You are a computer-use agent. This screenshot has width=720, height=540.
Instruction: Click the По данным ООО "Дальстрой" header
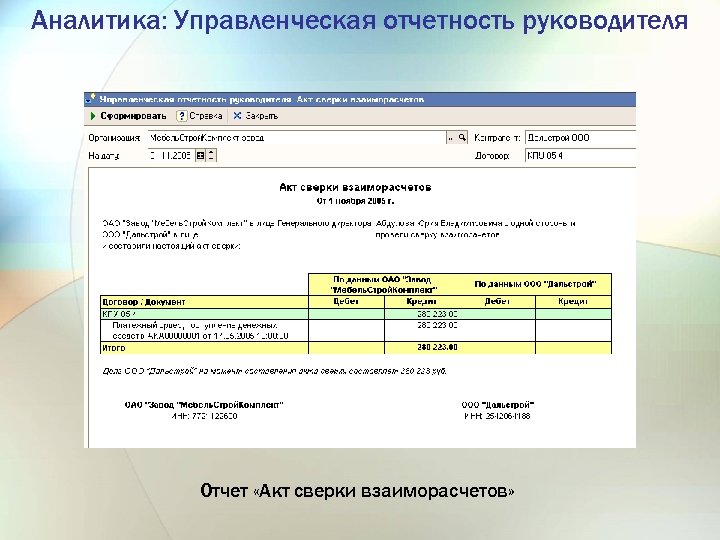[535, 284]
